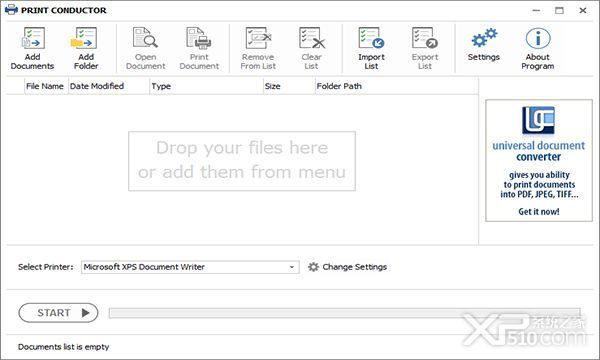Click the Export List icon
This screenshot has width=600, height=360.
point(425,38)
